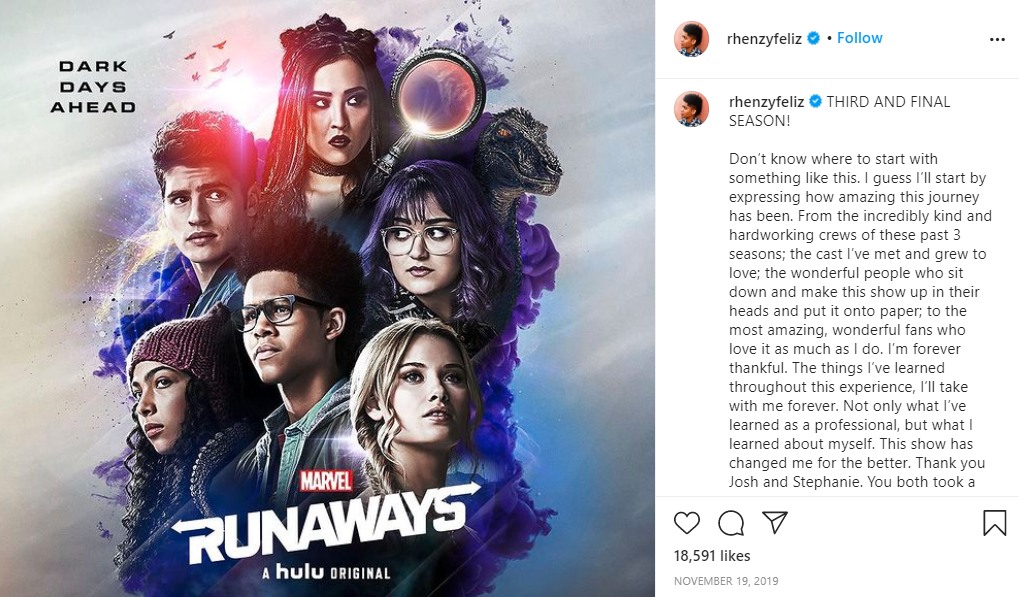Open comments via speech bubble icon
Viewport: 1019px width, 597px height.
coord(731,523)
